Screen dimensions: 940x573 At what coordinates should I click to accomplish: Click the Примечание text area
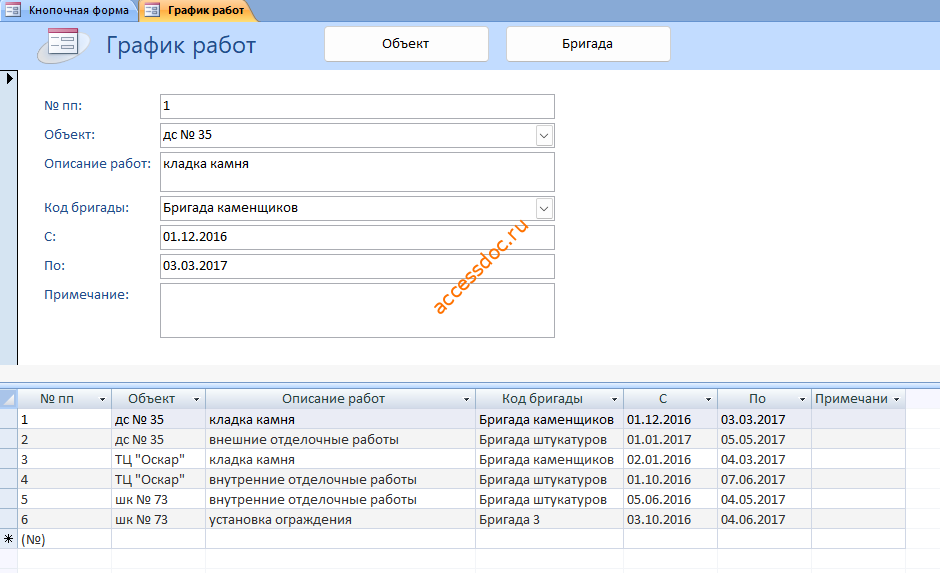(357, 310)
